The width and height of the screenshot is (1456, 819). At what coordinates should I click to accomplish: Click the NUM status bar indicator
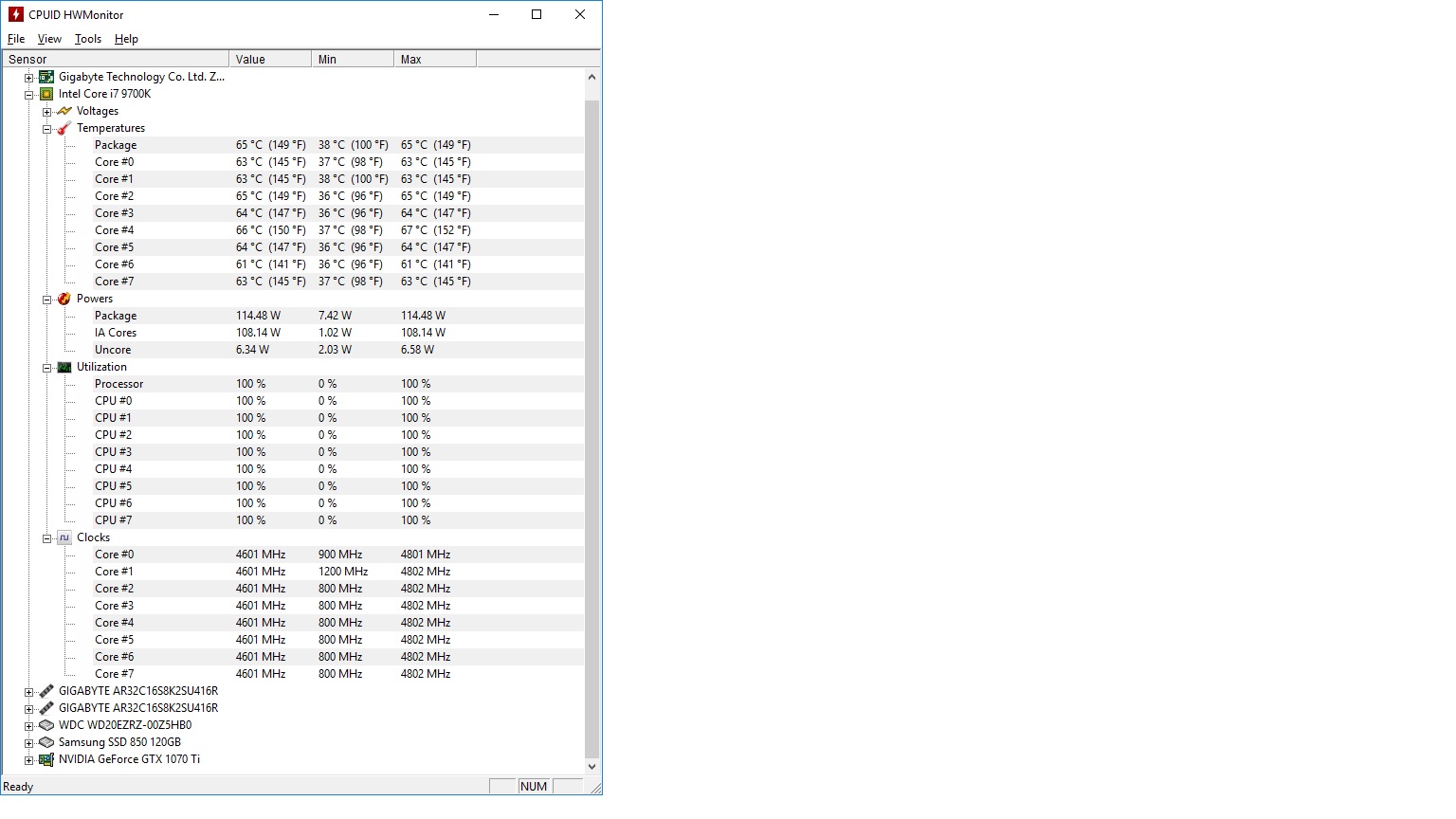534,787
